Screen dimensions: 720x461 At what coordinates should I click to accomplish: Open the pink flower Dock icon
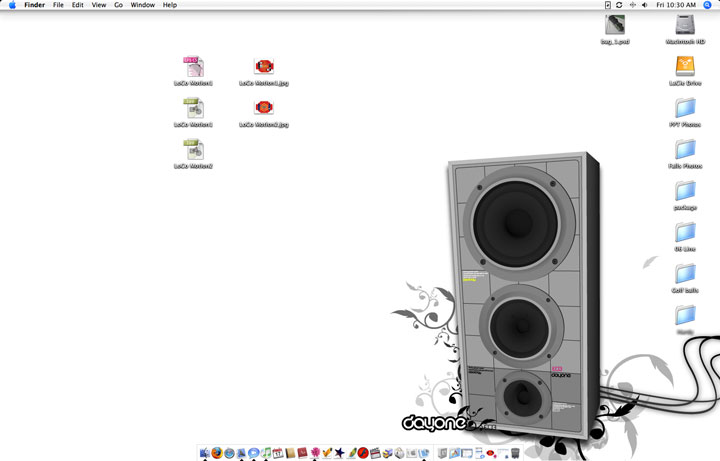[315, 453]
